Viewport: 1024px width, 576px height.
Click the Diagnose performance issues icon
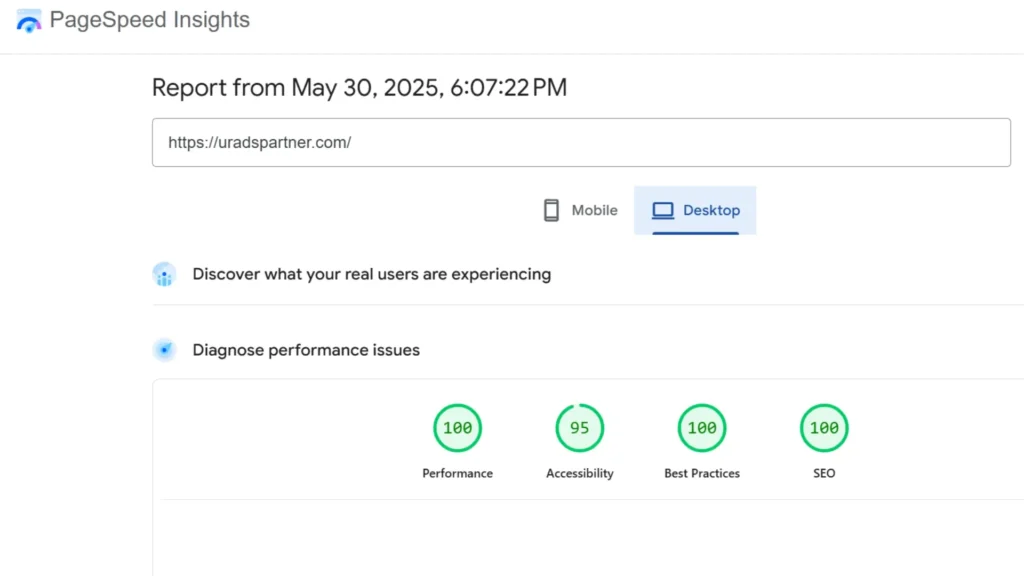(165, 350)
